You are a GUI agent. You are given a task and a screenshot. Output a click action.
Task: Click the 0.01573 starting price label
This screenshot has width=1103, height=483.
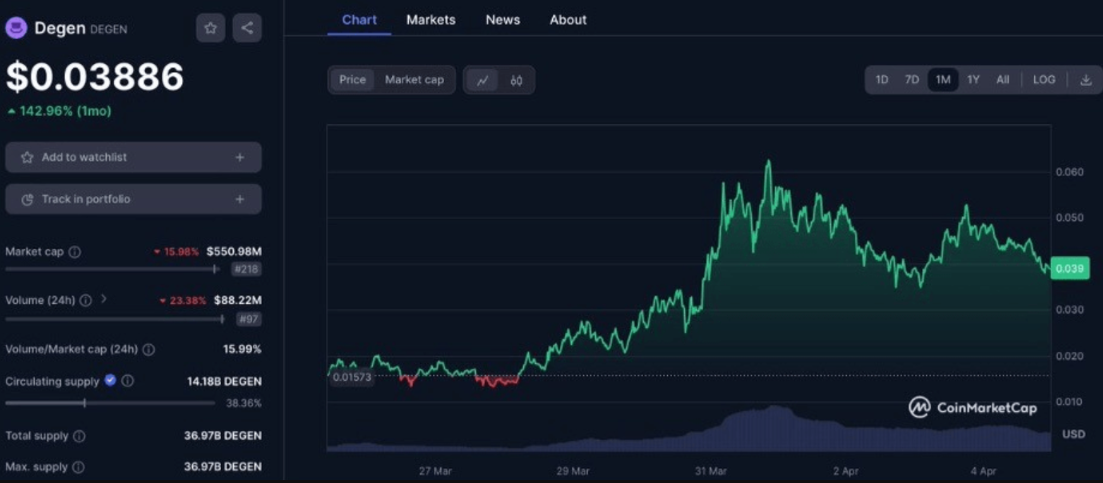(x=351, y=377)
